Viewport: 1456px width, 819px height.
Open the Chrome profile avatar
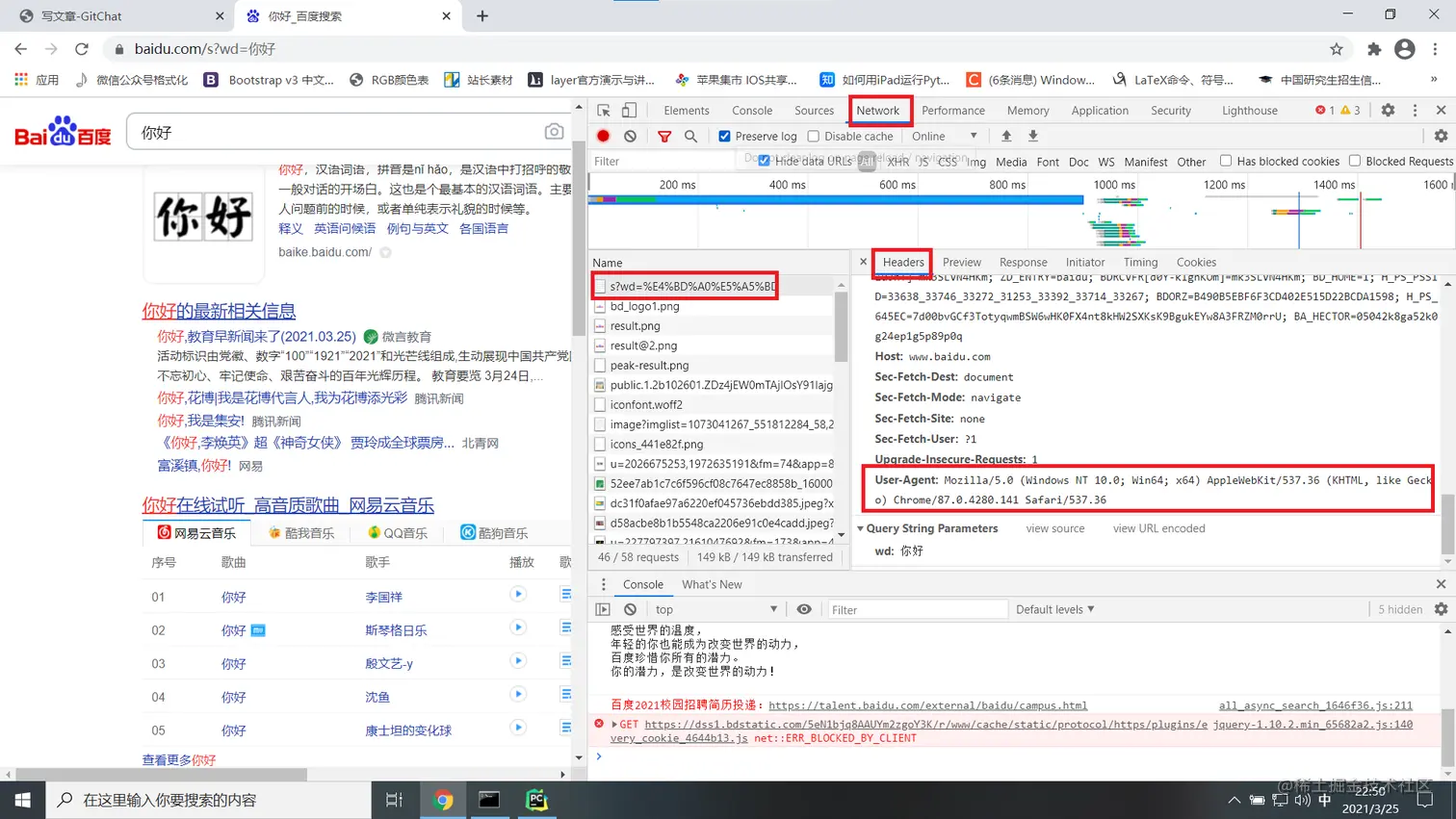coord(1404,49)
